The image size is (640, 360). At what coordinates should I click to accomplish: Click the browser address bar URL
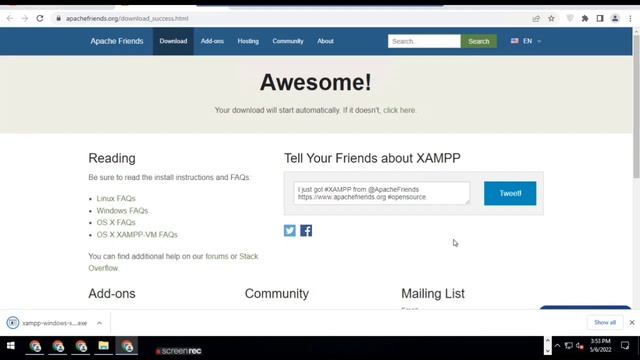point(127,18)
